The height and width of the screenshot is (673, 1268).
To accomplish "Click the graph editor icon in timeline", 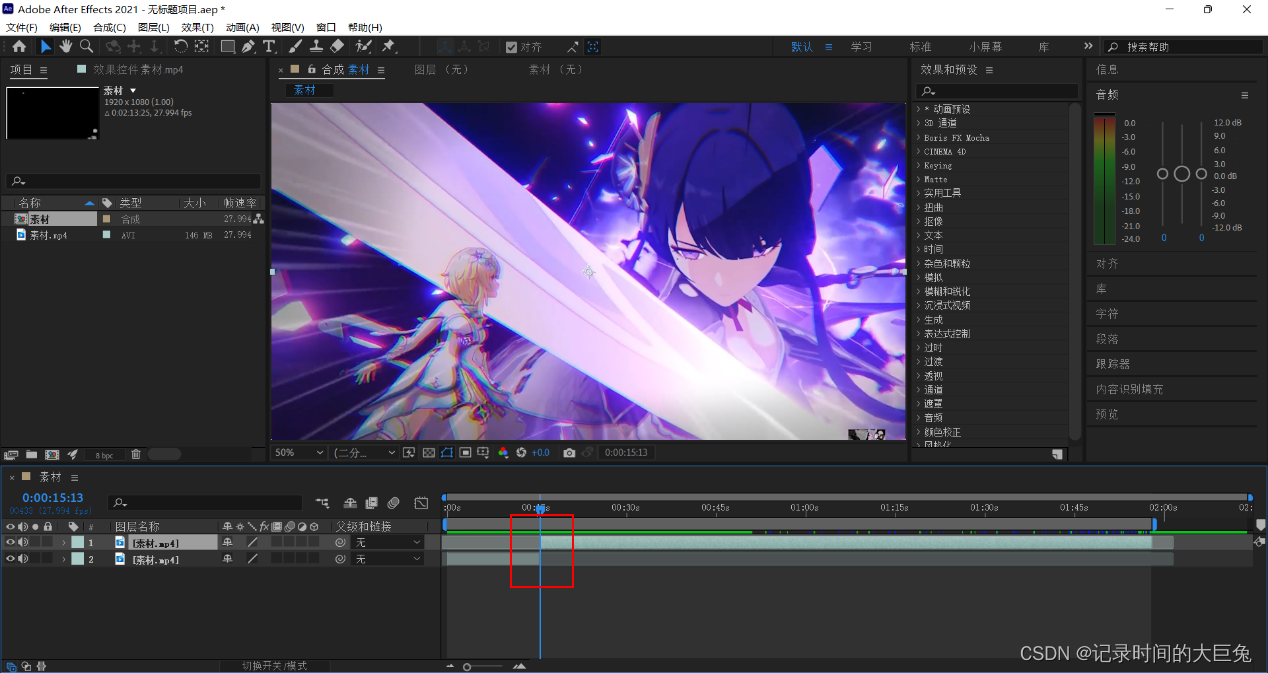I will [x=421, y=503].
